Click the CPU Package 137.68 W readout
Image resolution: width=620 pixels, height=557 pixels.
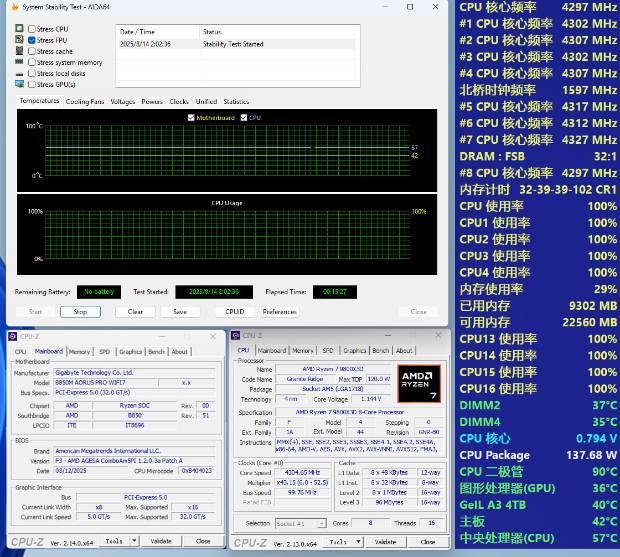[x=538, y=455]
